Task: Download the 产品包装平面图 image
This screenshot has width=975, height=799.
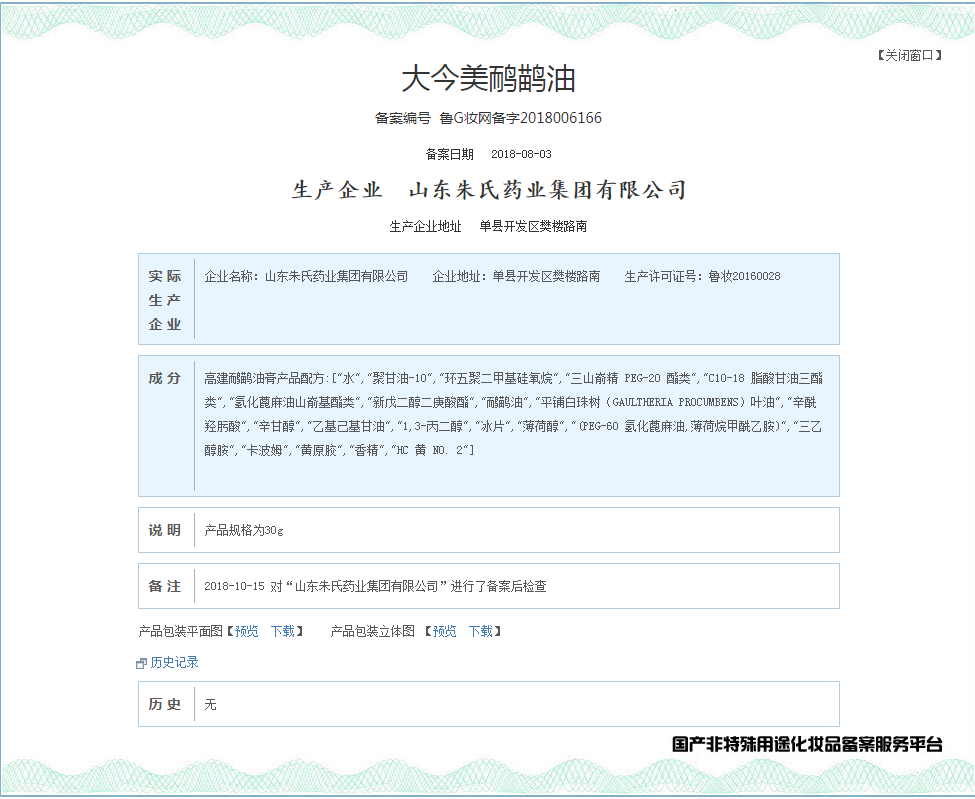Action: tap(283, 632)
